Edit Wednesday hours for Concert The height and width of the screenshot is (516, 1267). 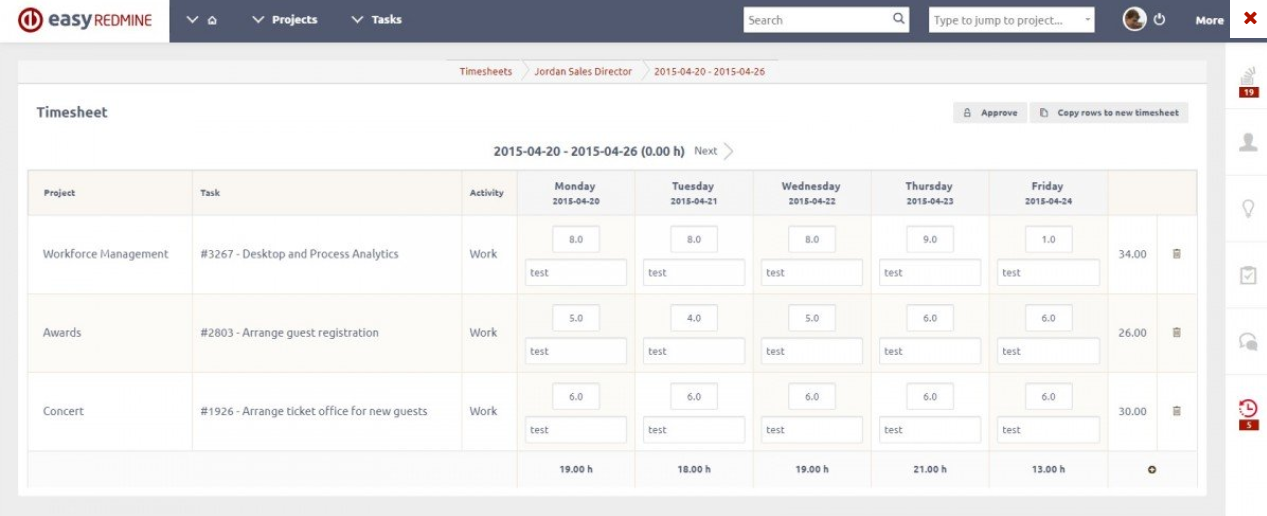click(811, 397)
